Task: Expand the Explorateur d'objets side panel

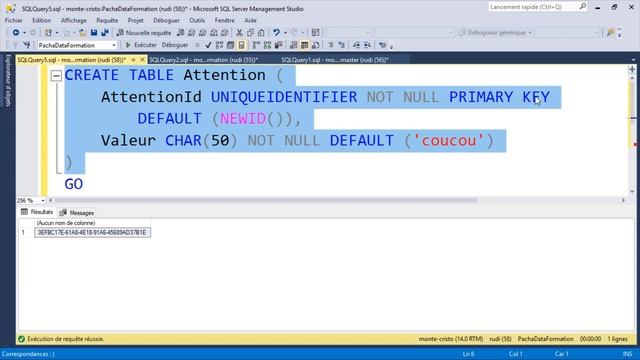Action: pos(8,80)
